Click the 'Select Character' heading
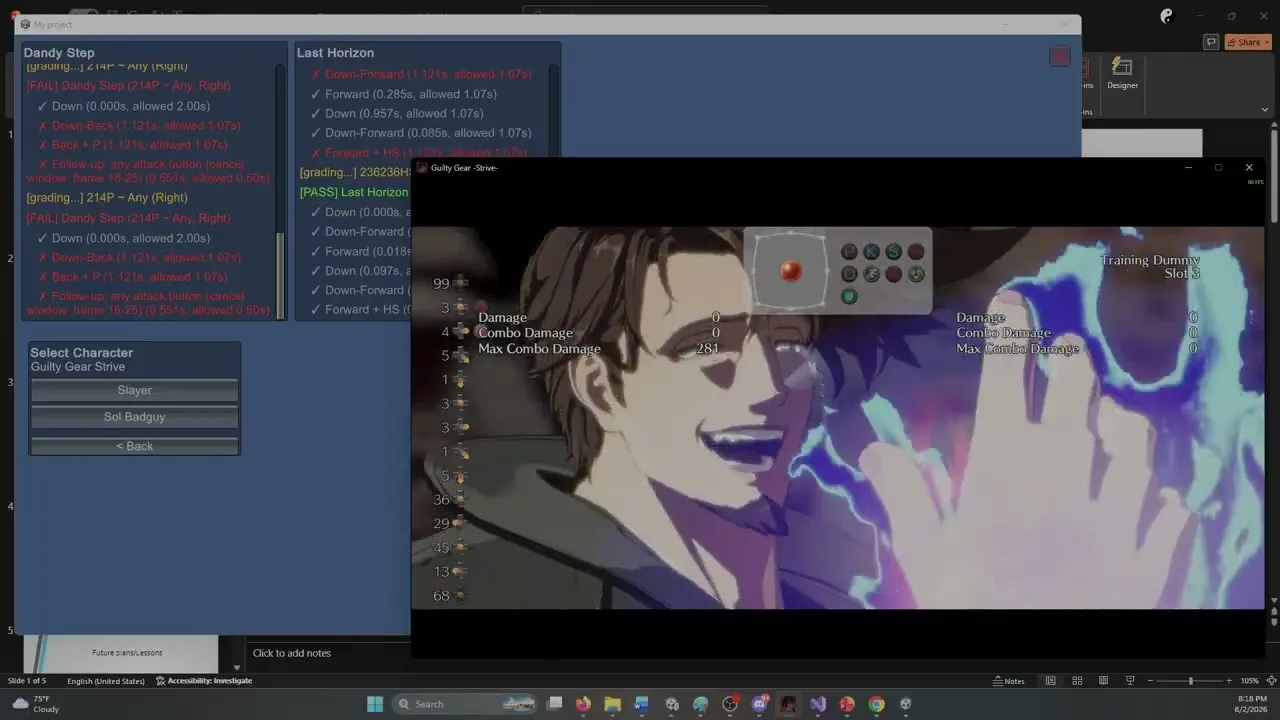 (x=81, y=353)
